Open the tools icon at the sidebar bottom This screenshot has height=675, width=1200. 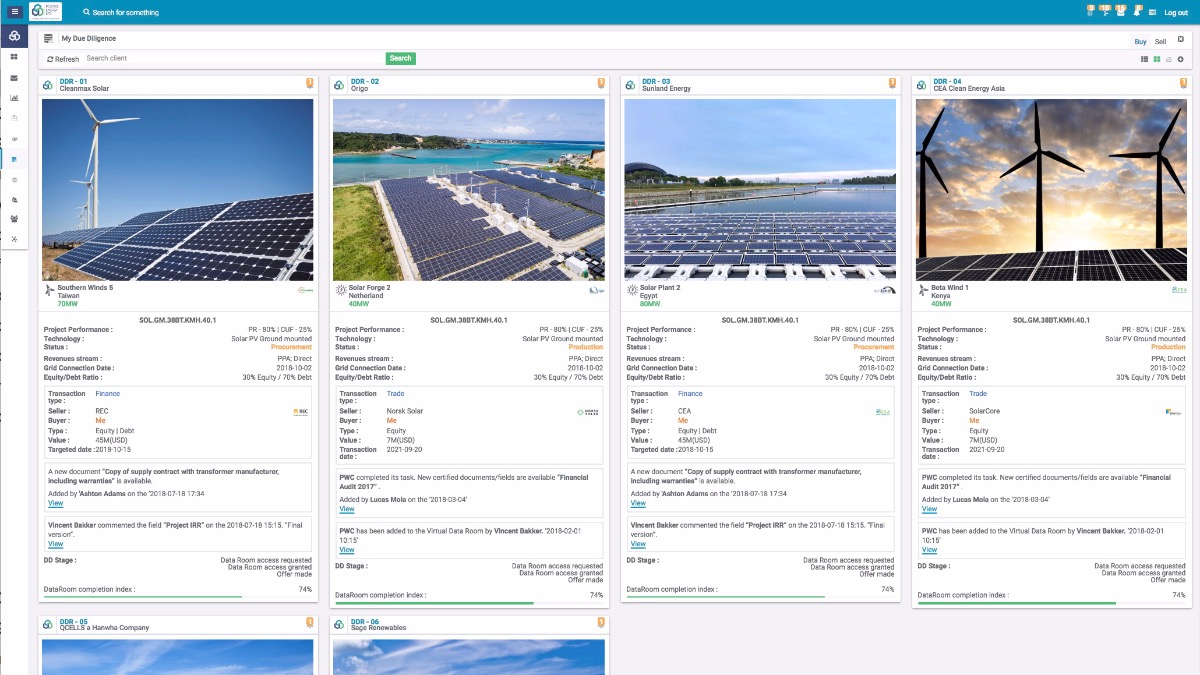click(14, 239)
